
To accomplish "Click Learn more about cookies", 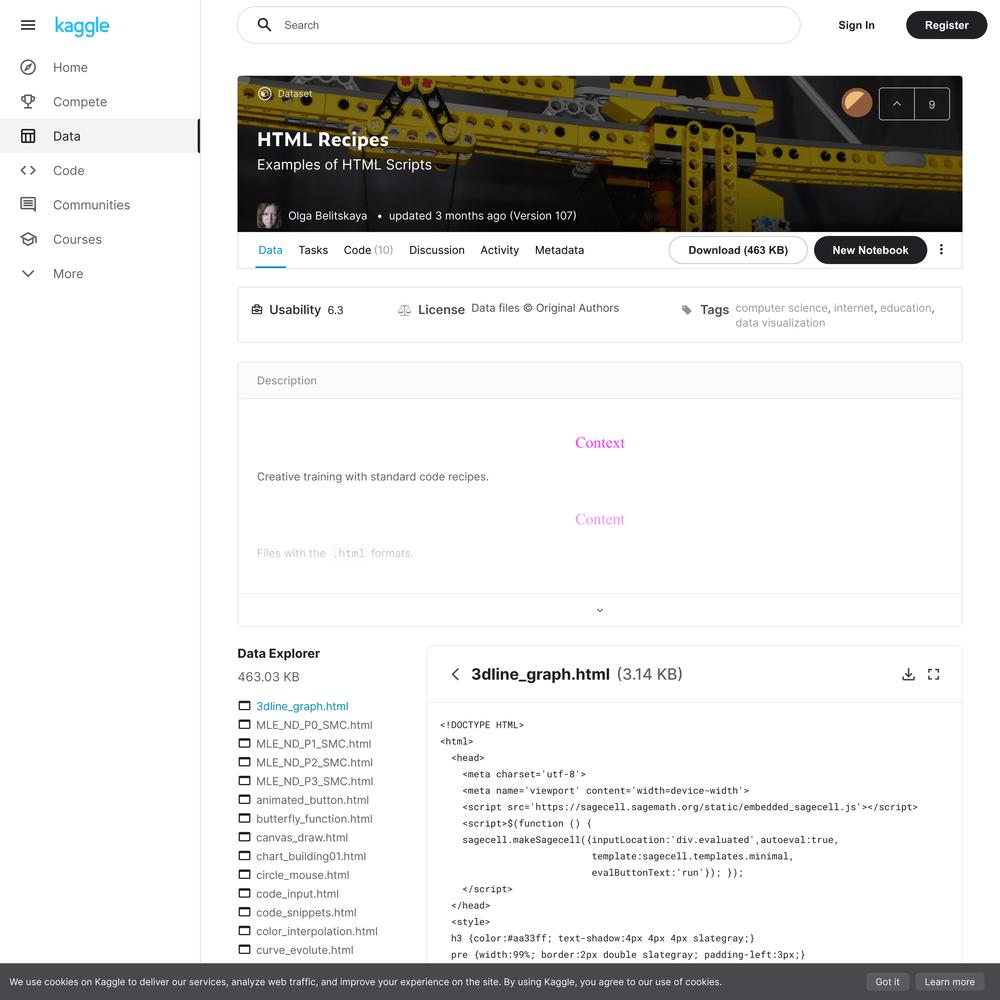I will [x=950, y=982].
